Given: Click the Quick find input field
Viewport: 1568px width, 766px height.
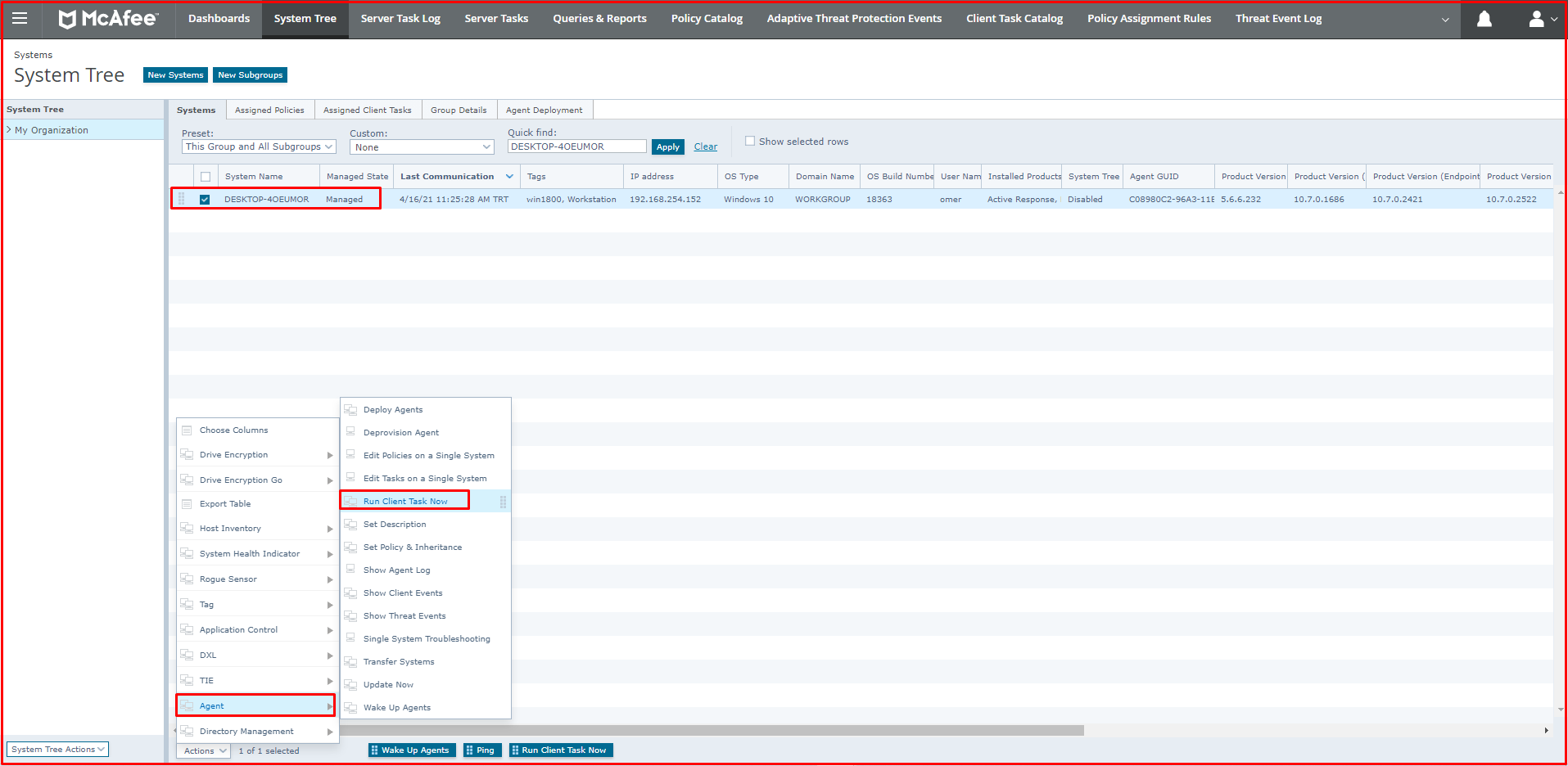Looking at the screenshot, I should click(x=576, y=146).
